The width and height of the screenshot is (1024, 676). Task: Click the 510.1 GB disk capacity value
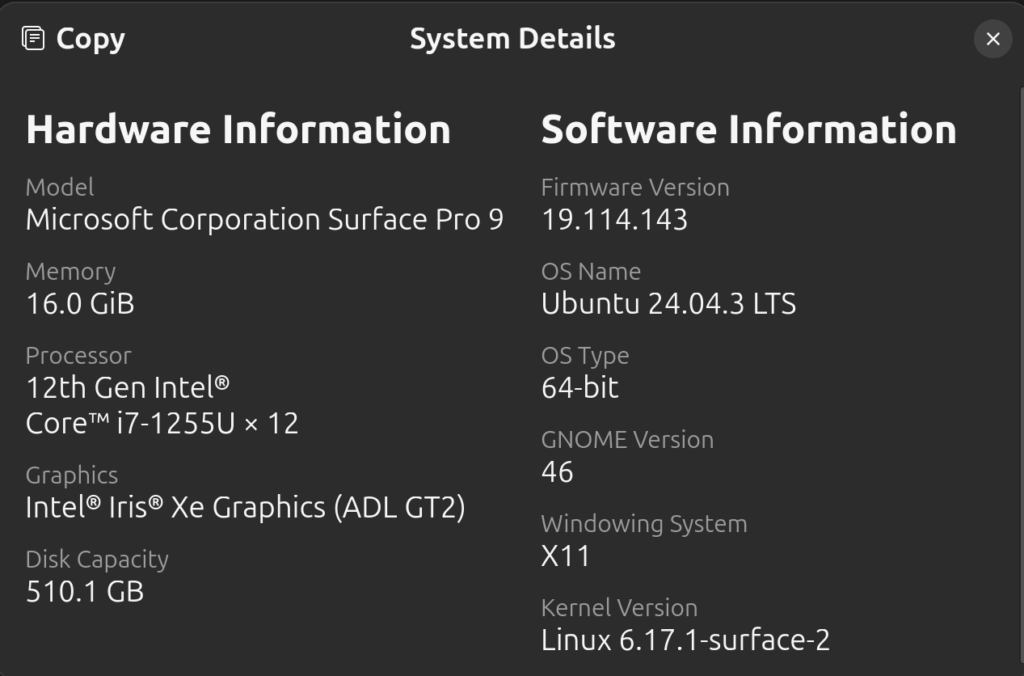[x=85, y=592]
